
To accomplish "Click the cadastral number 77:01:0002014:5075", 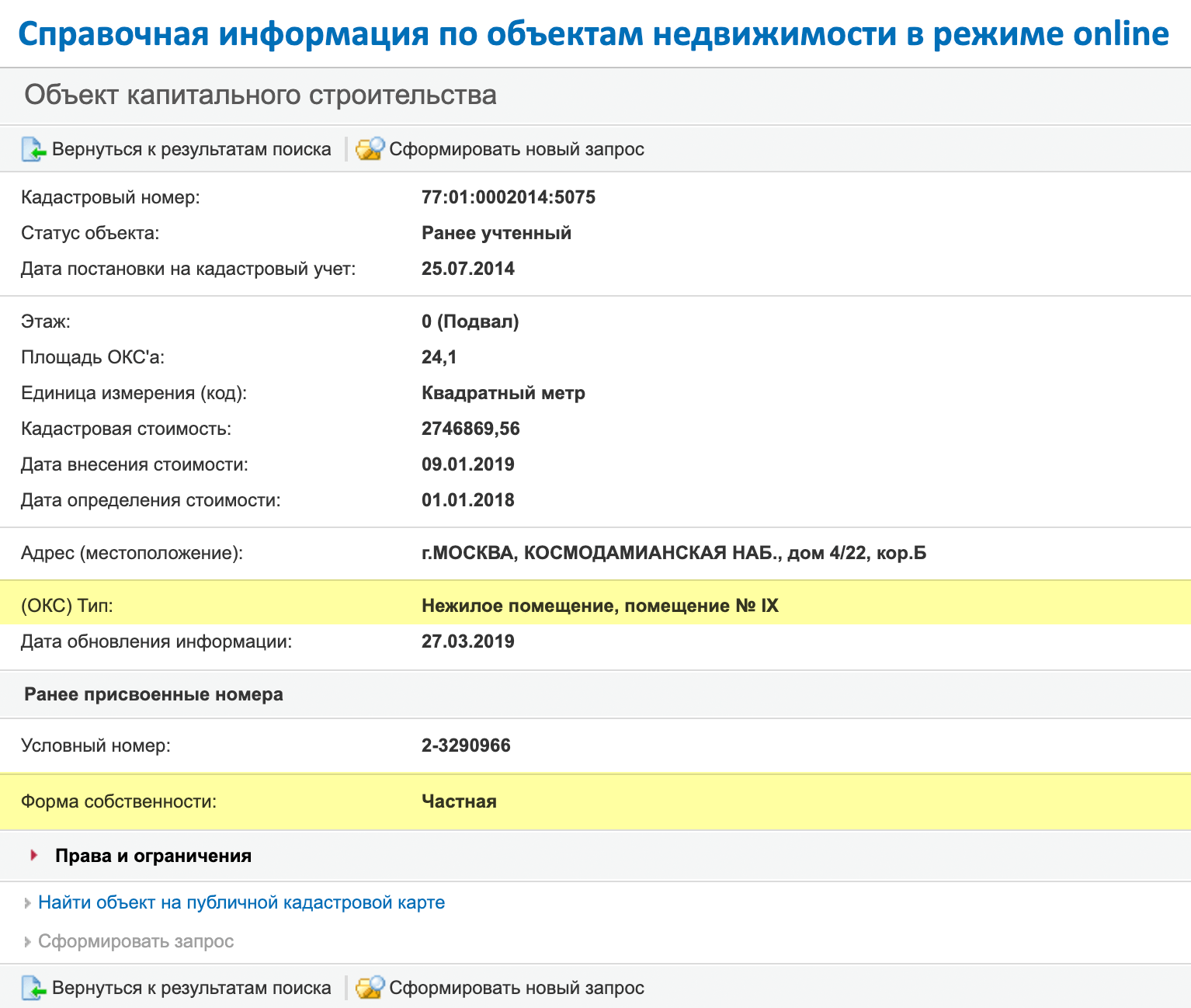I will pos(508,197).
